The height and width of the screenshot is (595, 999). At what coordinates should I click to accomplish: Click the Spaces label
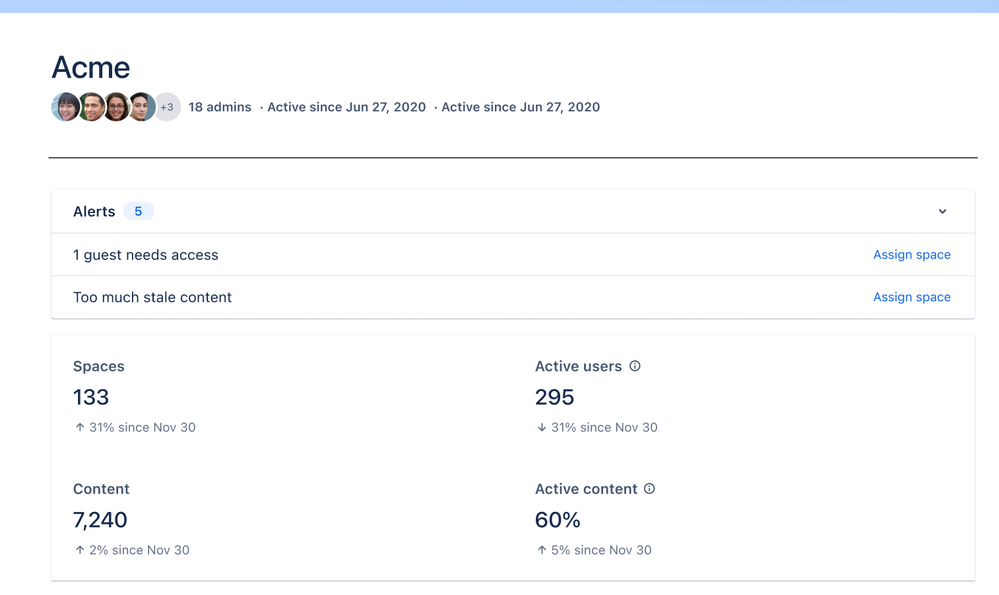tap(99, 366)
